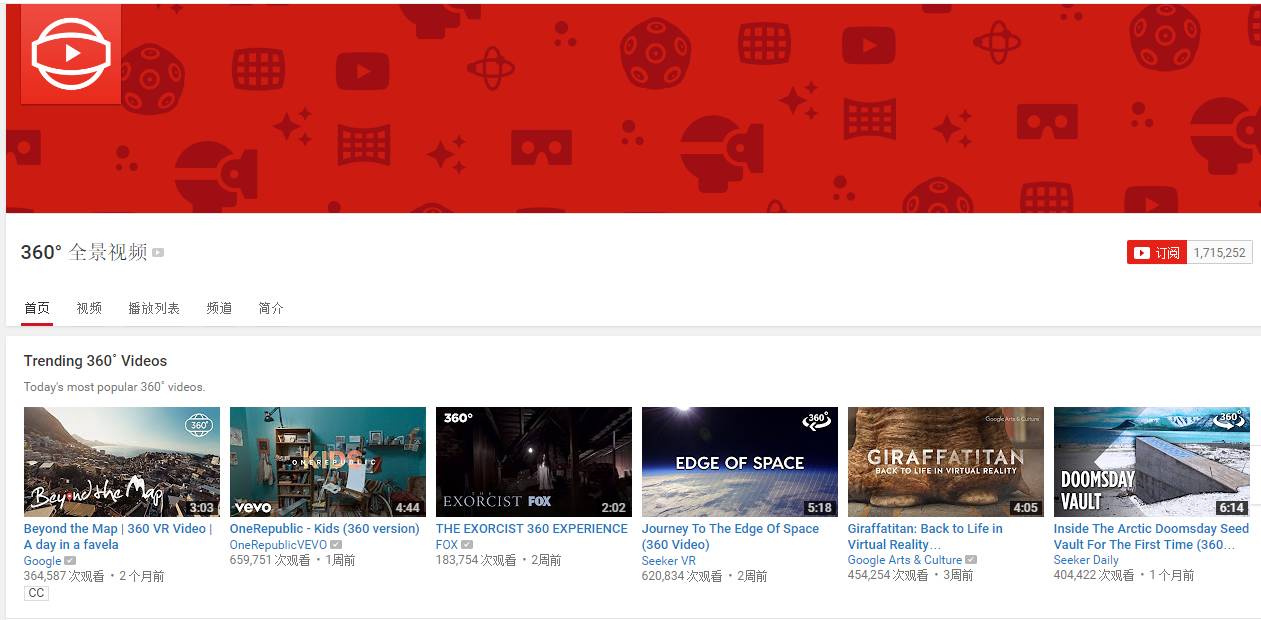Play the Giraffatitan thumbnail

tap(946, 462)
